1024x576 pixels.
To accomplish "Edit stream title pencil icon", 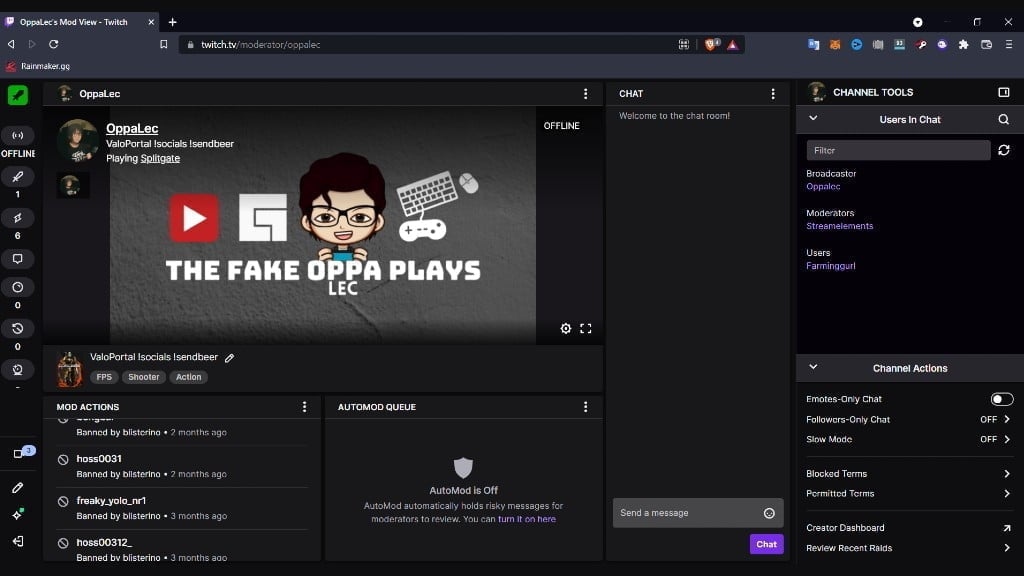I will (229, 358).
